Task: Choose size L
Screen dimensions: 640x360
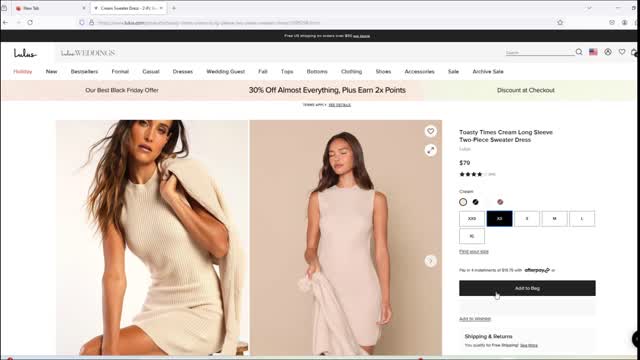Action: [x=582, y=219]
